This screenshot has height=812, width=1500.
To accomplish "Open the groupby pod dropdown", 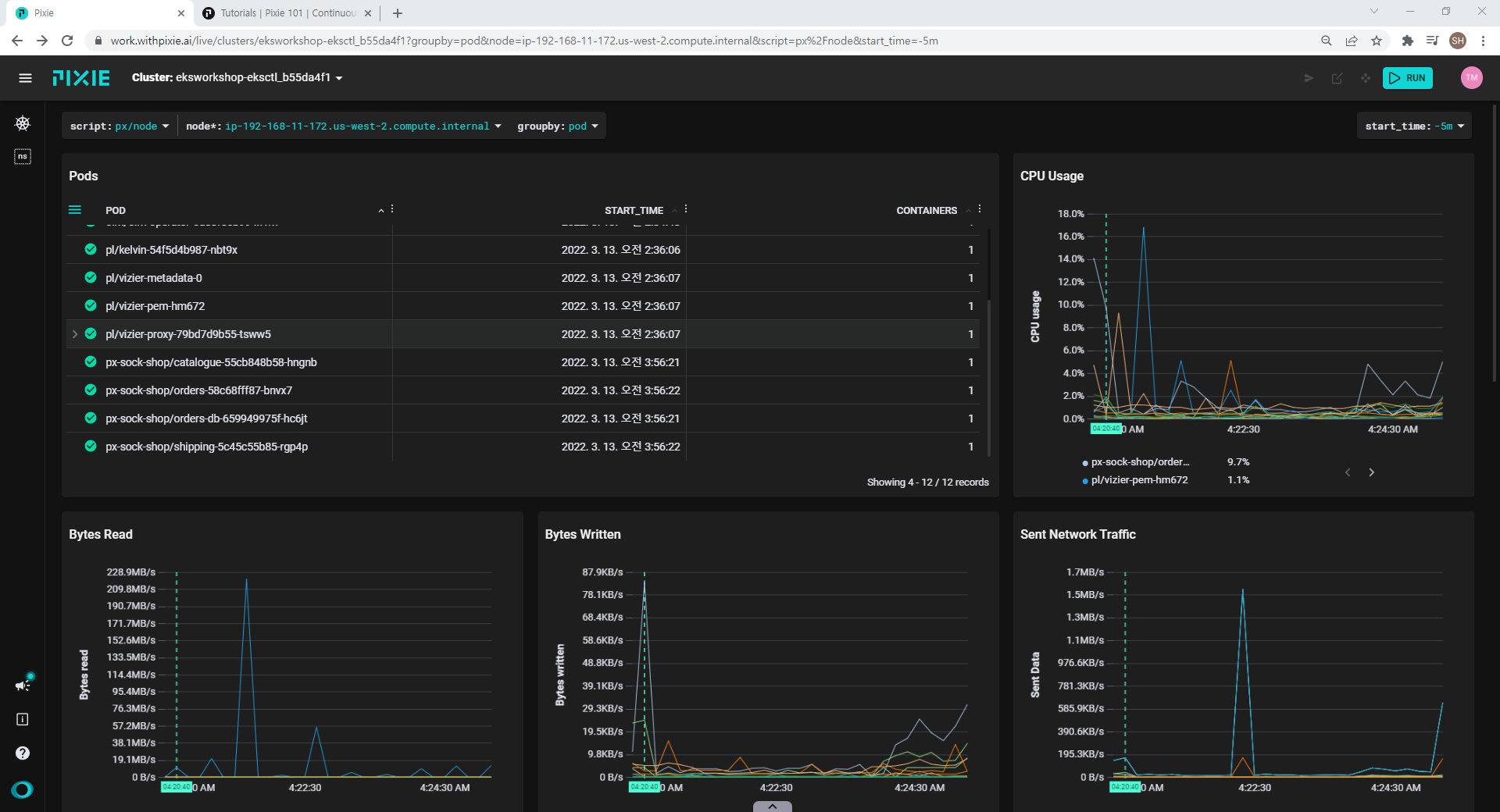I will (x=558, y=126).
